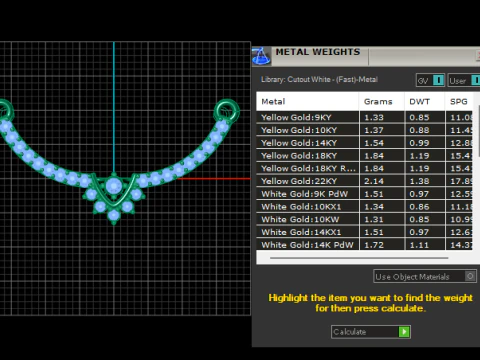Click the METAL WEIGHTS panel title
Image resolution: width=480 pixels, height=360 pixels.
pos(318,52)
